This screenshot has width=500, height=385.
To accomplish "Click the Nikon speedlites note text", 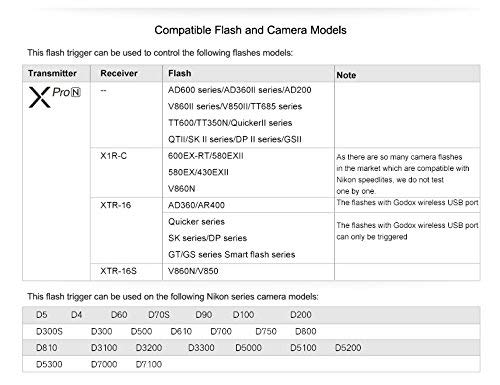I will (403, 174).
